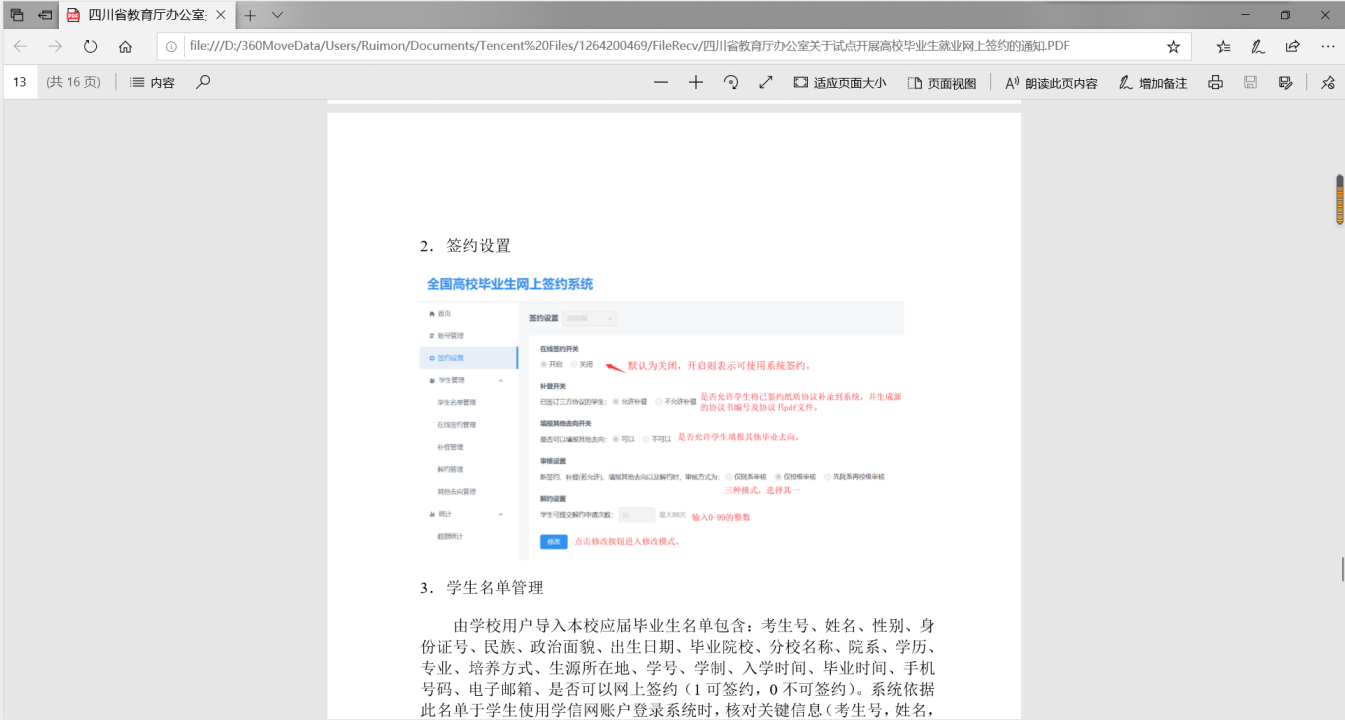Share this page via share icon
Image resolution: width=1345 pixels, height=720 pixels.
[1292, 46]
